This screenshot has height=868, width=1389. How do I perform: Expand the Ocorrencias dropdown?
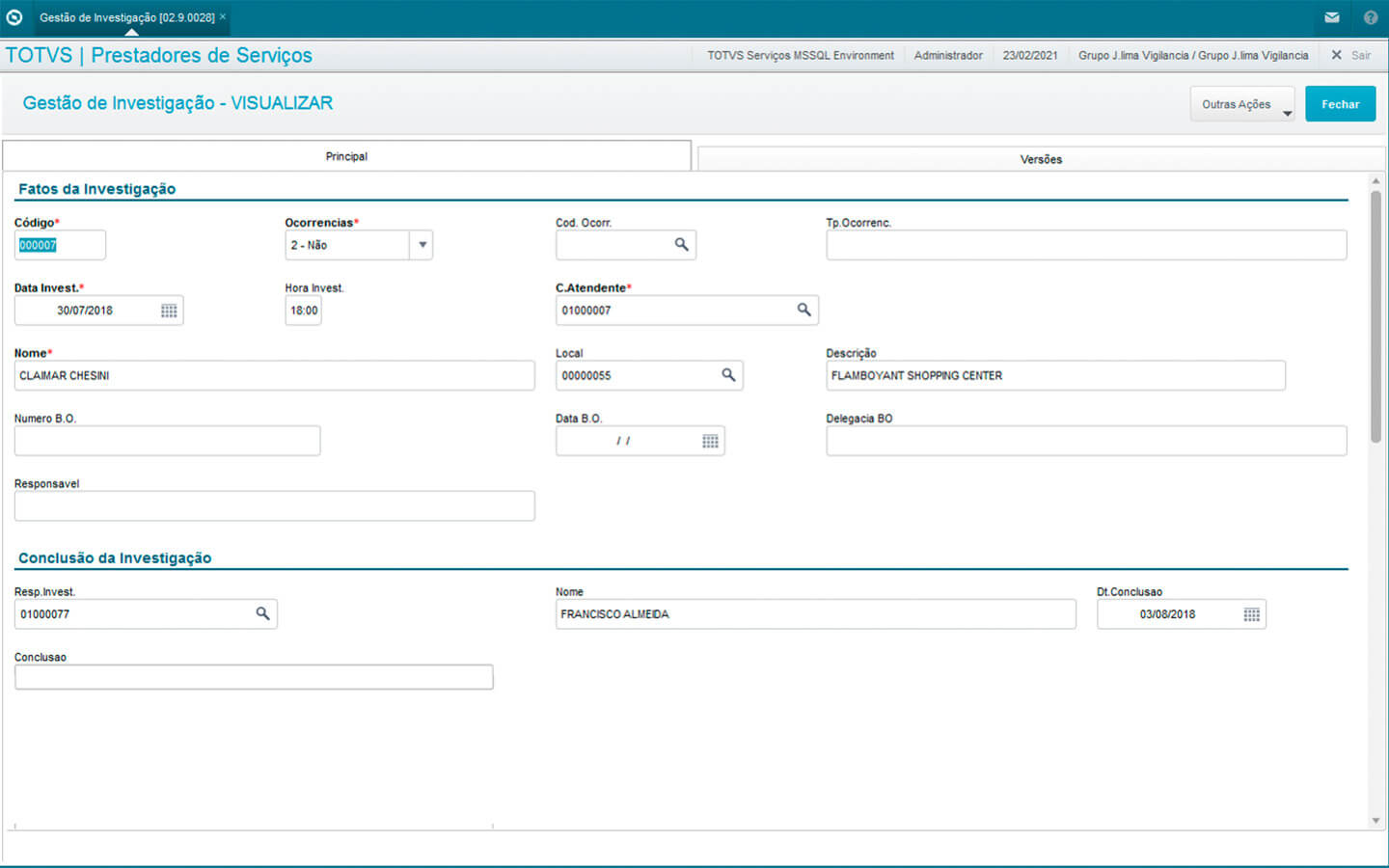pos(422,245)
